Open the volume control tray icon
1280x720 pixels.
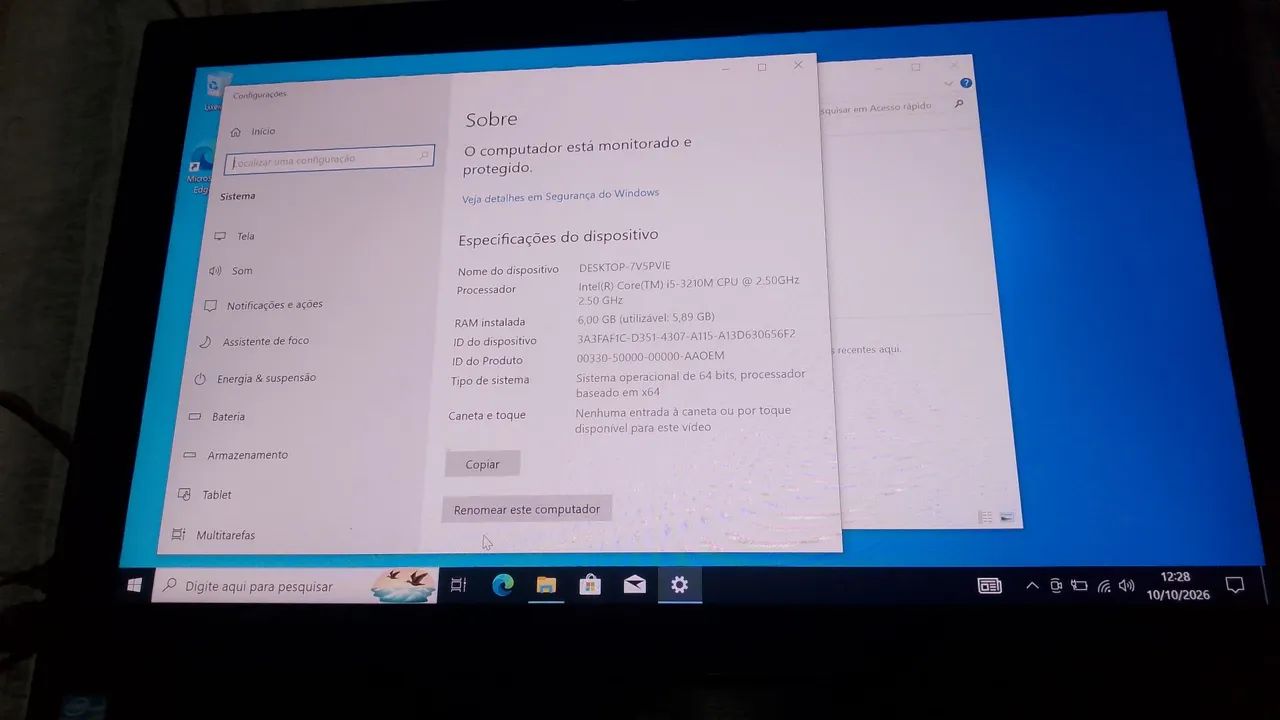(1127, 586)
